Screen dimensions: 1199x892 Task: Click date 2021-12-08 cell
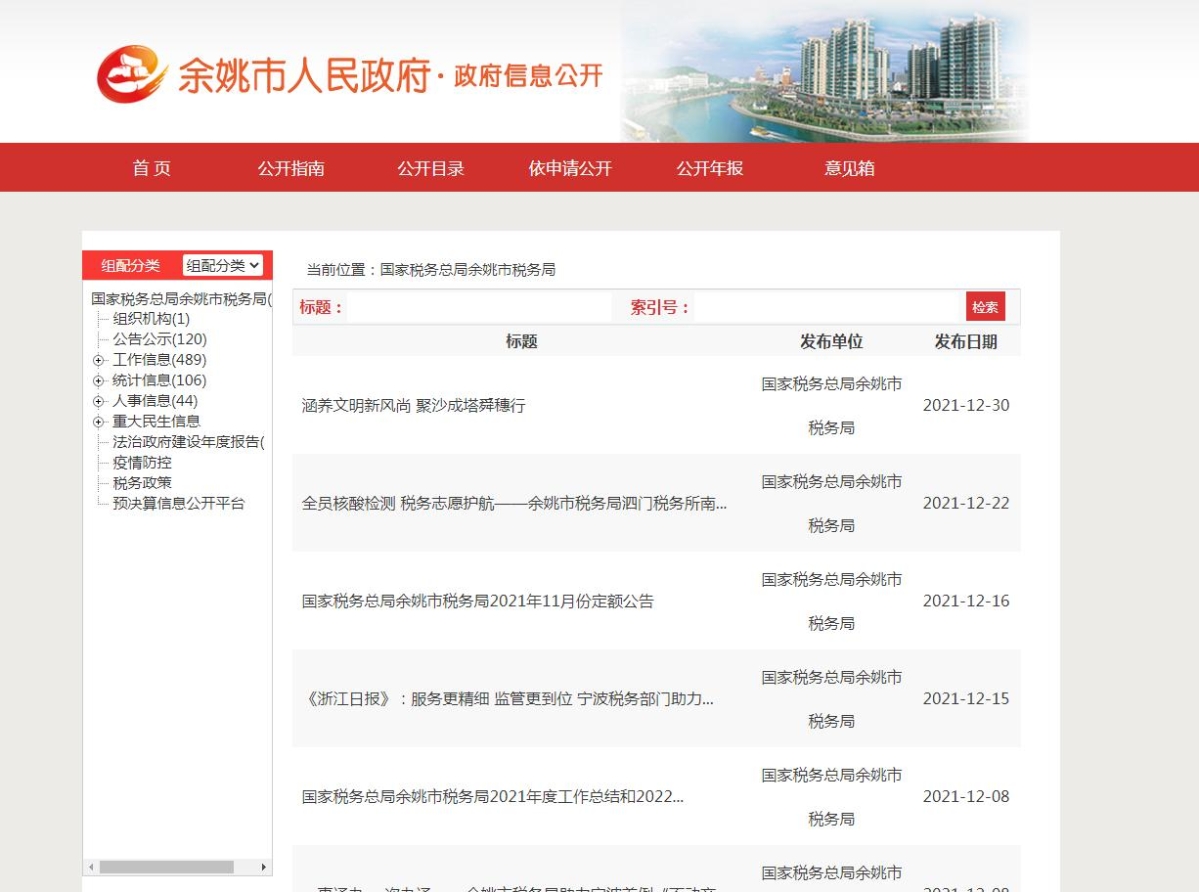966,797
